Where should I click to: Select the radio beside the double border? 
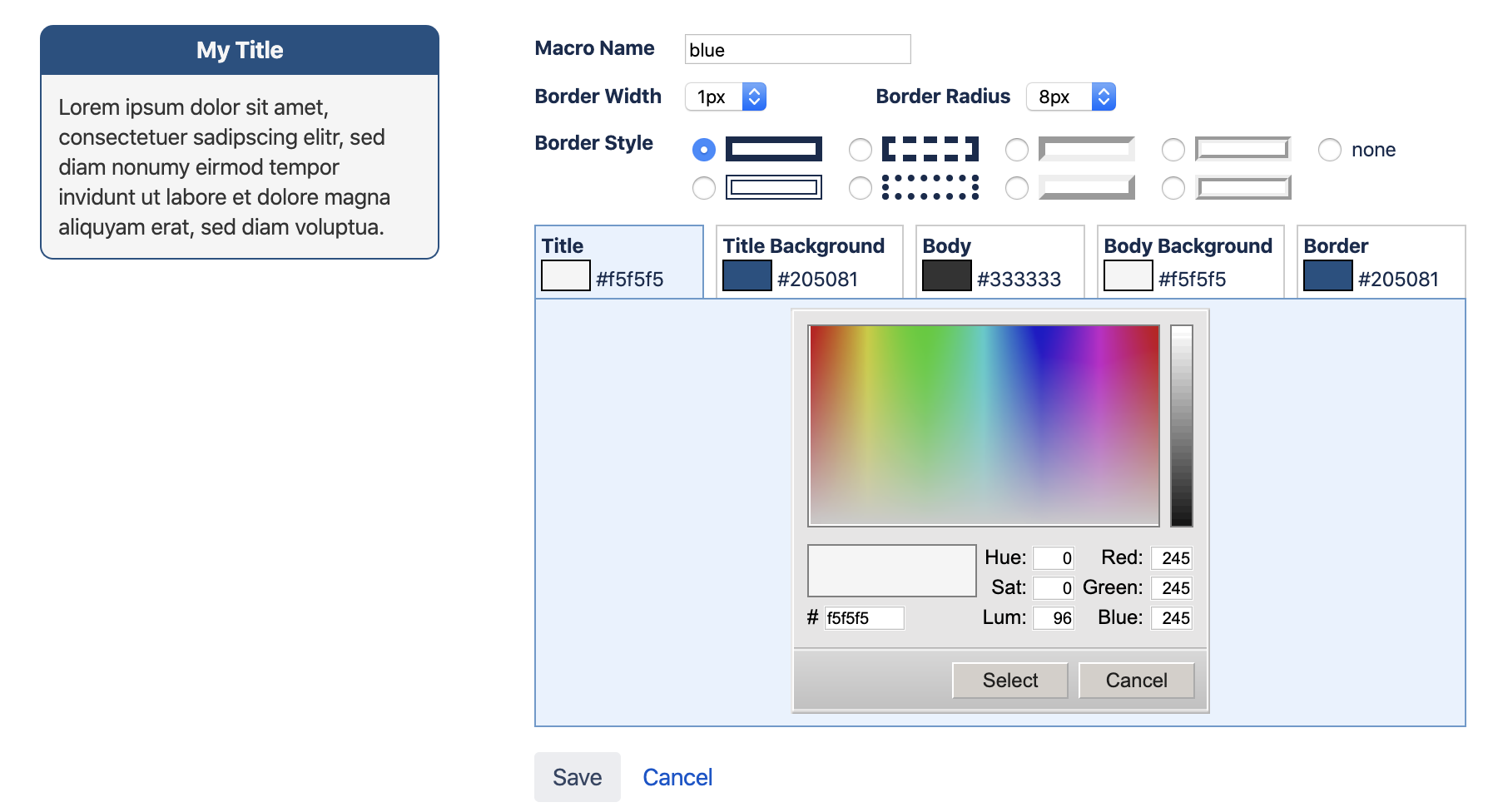[704, 188]
